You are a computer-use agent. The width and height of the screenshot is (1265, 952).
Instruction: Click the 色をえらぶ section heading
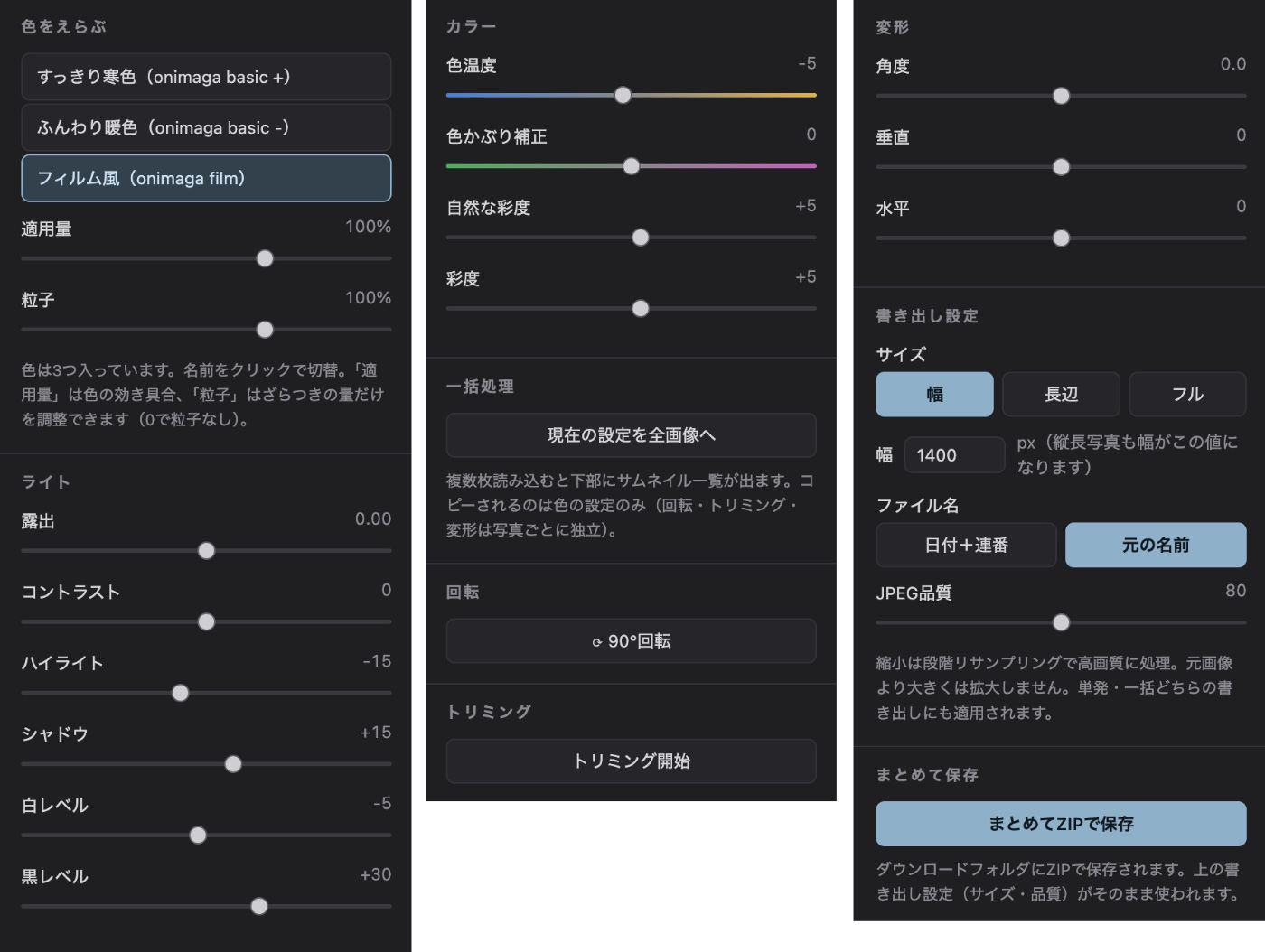coord(63,27)
